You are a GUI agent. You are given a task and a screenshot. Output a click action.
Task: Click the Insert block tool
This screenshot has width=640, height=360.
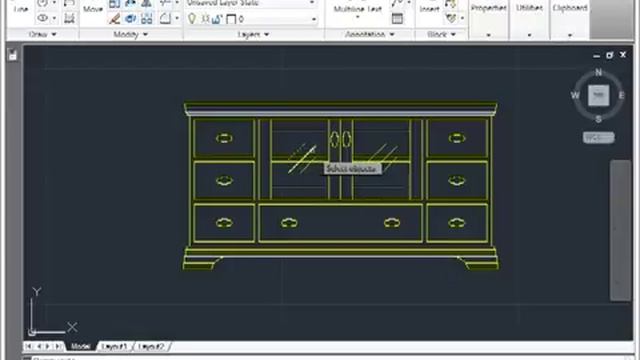click(429, 9)
